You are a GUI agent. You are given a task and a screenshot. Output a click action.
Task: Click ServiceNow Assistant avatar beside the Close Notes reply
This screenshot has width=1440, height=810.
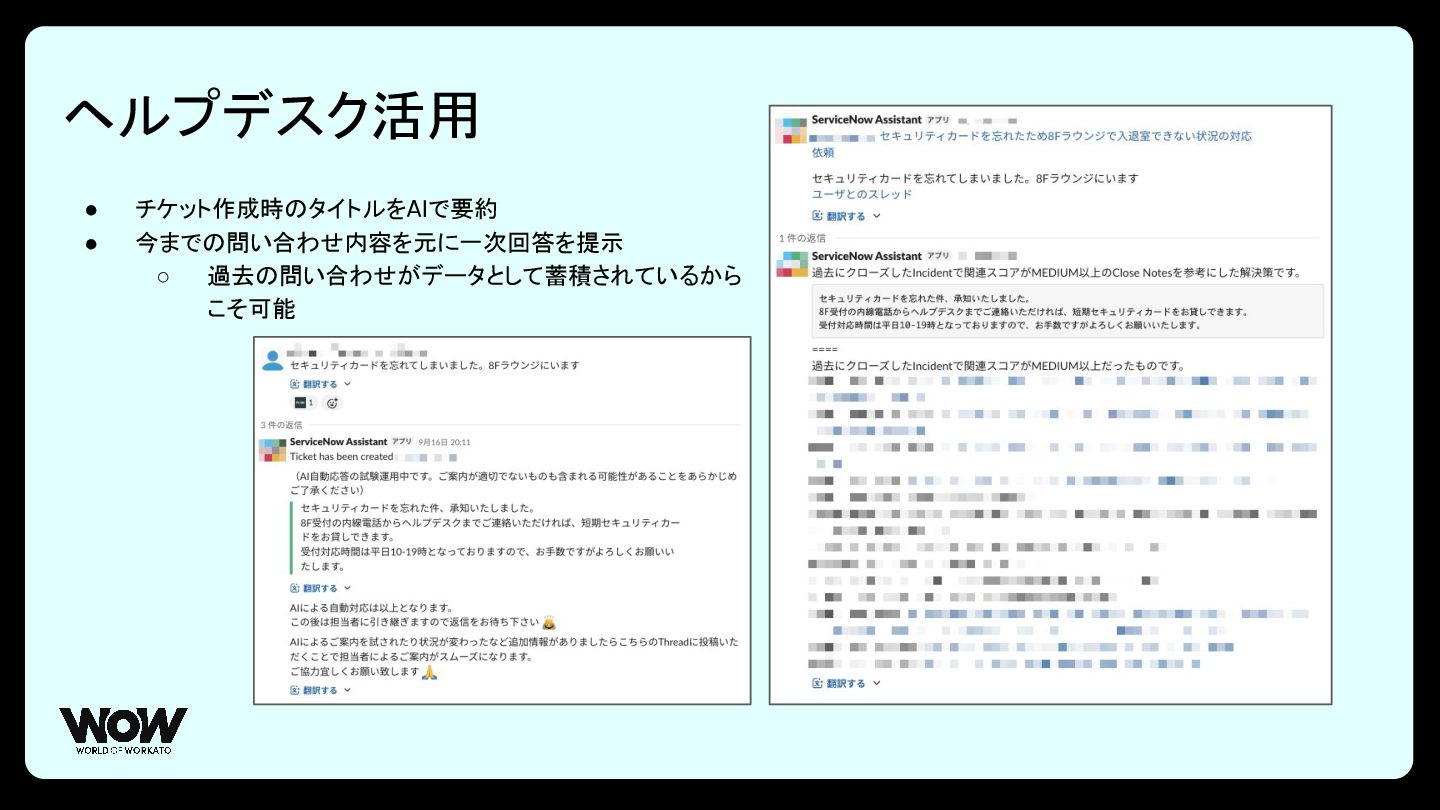tap(794, 264)
